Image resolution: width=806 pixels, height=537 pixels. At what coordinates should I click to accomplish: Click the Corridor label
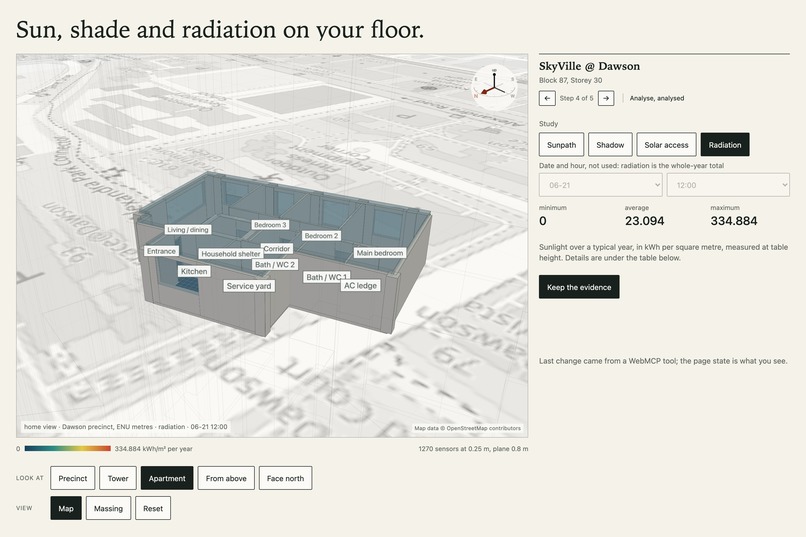point(277,249)
